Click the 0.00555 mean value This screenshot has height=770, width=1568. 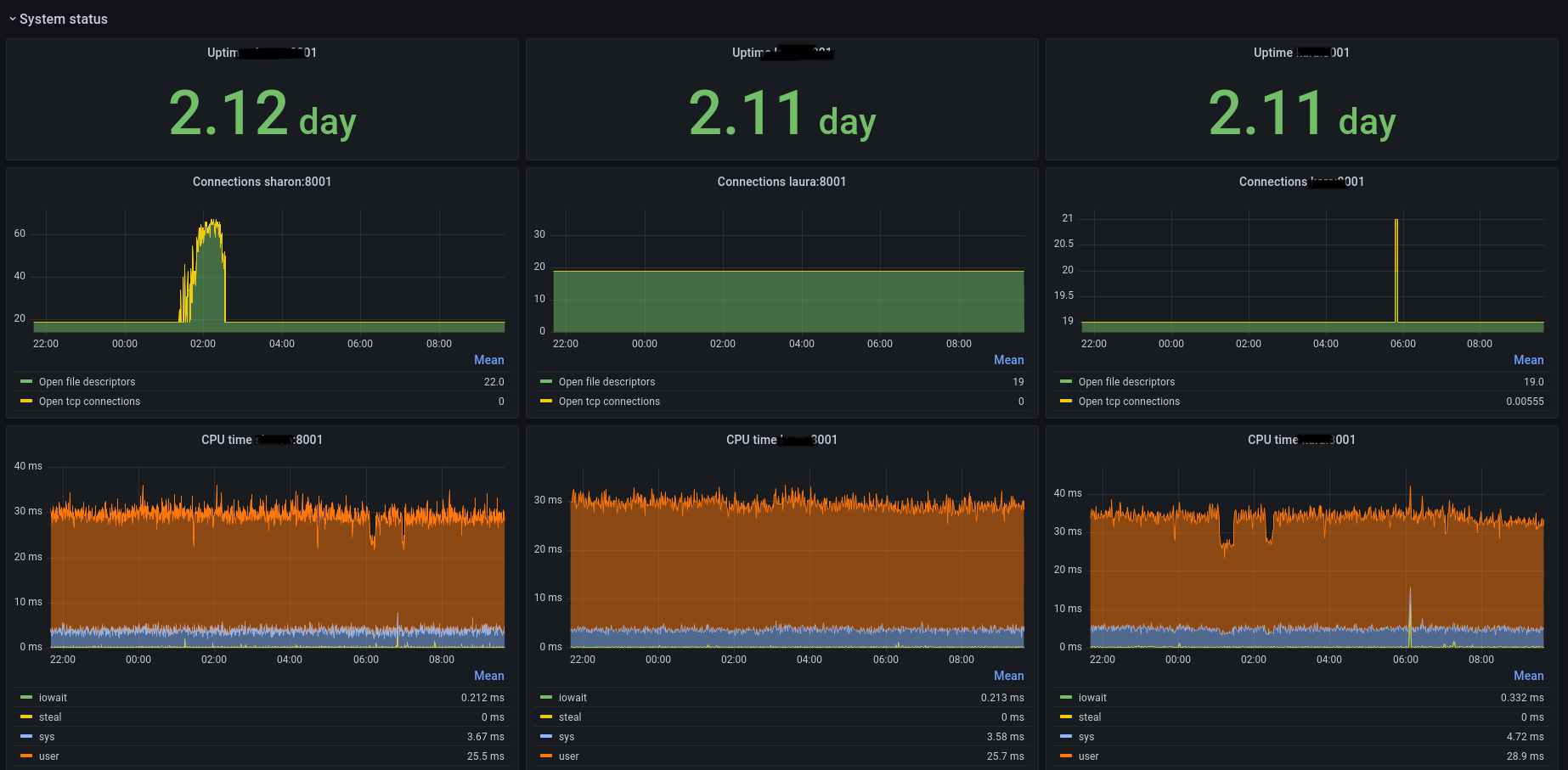point(1525,402)
